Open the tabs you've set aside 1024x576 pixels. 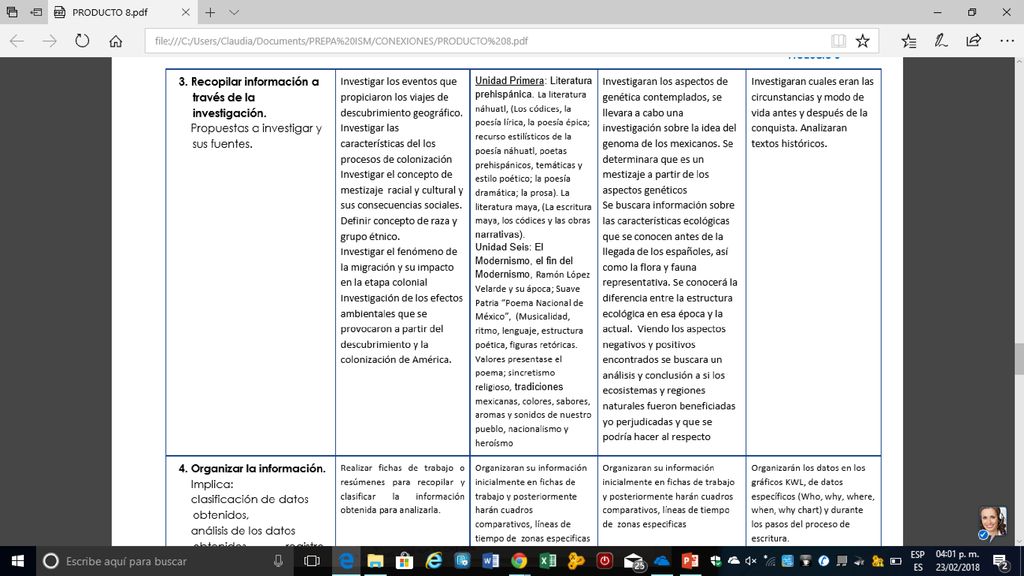(12, 12)
